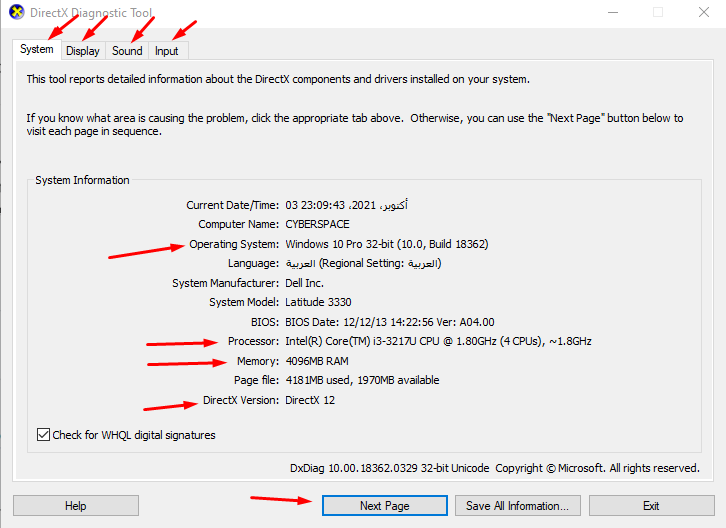This screenshot has width=726, height=528.
Task: Select the BIOS Date value text
Action: [390, 322]
